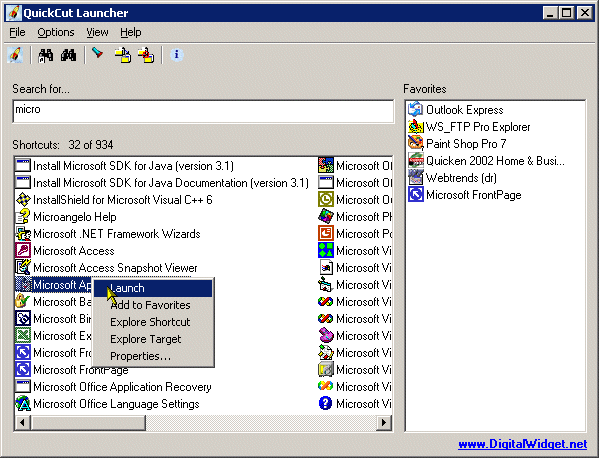Screen dimensions: 599x458
Task: Click the horizontal scrollbar thumb under shortcuts
Action: [x=88, y=422]
